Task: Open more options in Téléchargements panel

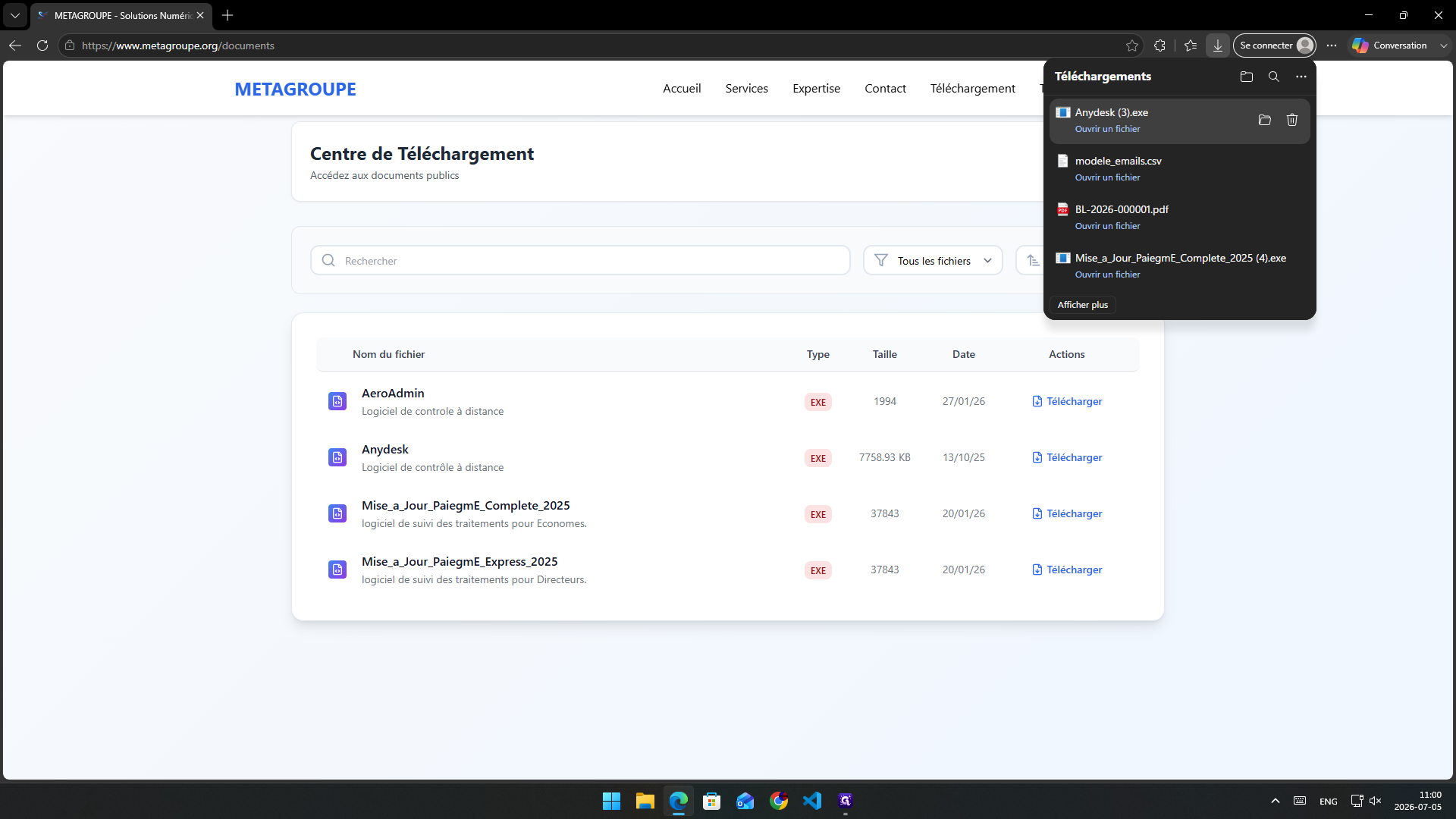Action: pyautogui.click(x=1301, y=77)
